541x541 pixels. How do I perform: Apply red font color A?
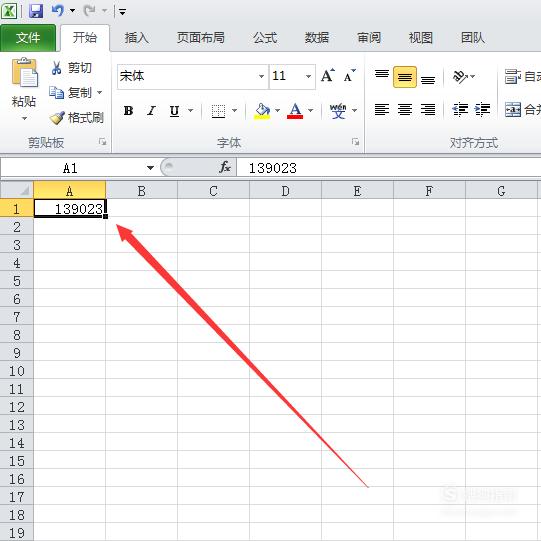pos(295,111)
